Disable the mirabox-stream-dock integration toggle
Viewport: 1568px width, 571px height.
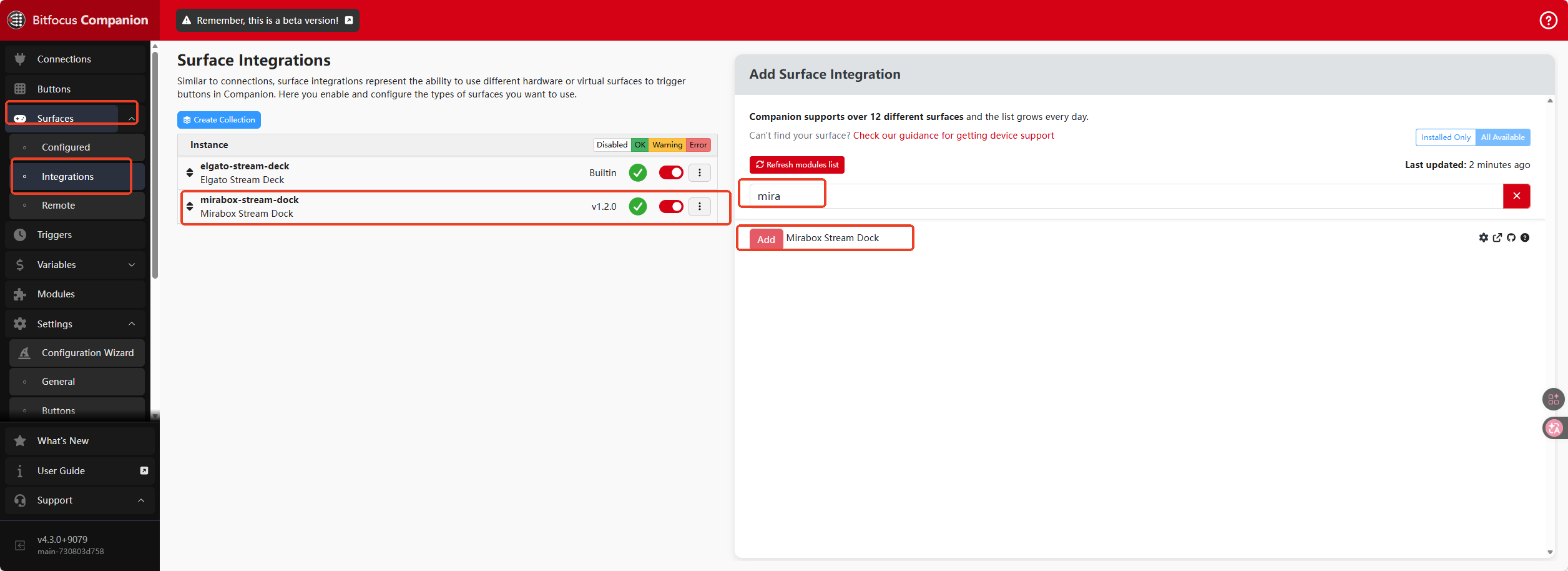pos(671,207)
